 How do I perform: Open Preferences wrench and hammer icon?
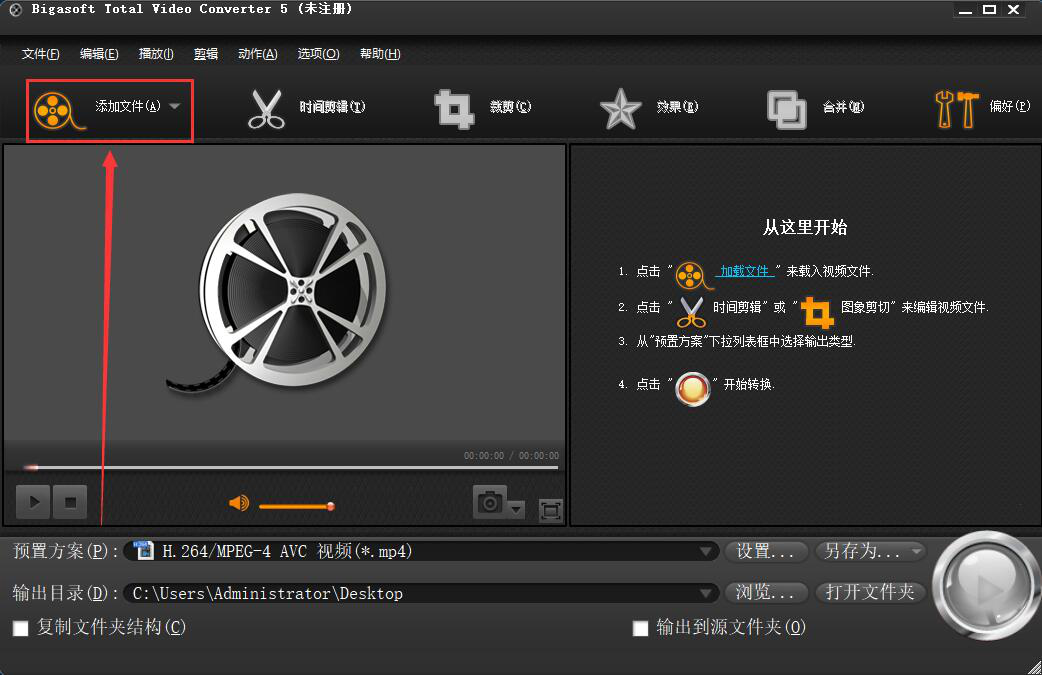tap(956, 109)
